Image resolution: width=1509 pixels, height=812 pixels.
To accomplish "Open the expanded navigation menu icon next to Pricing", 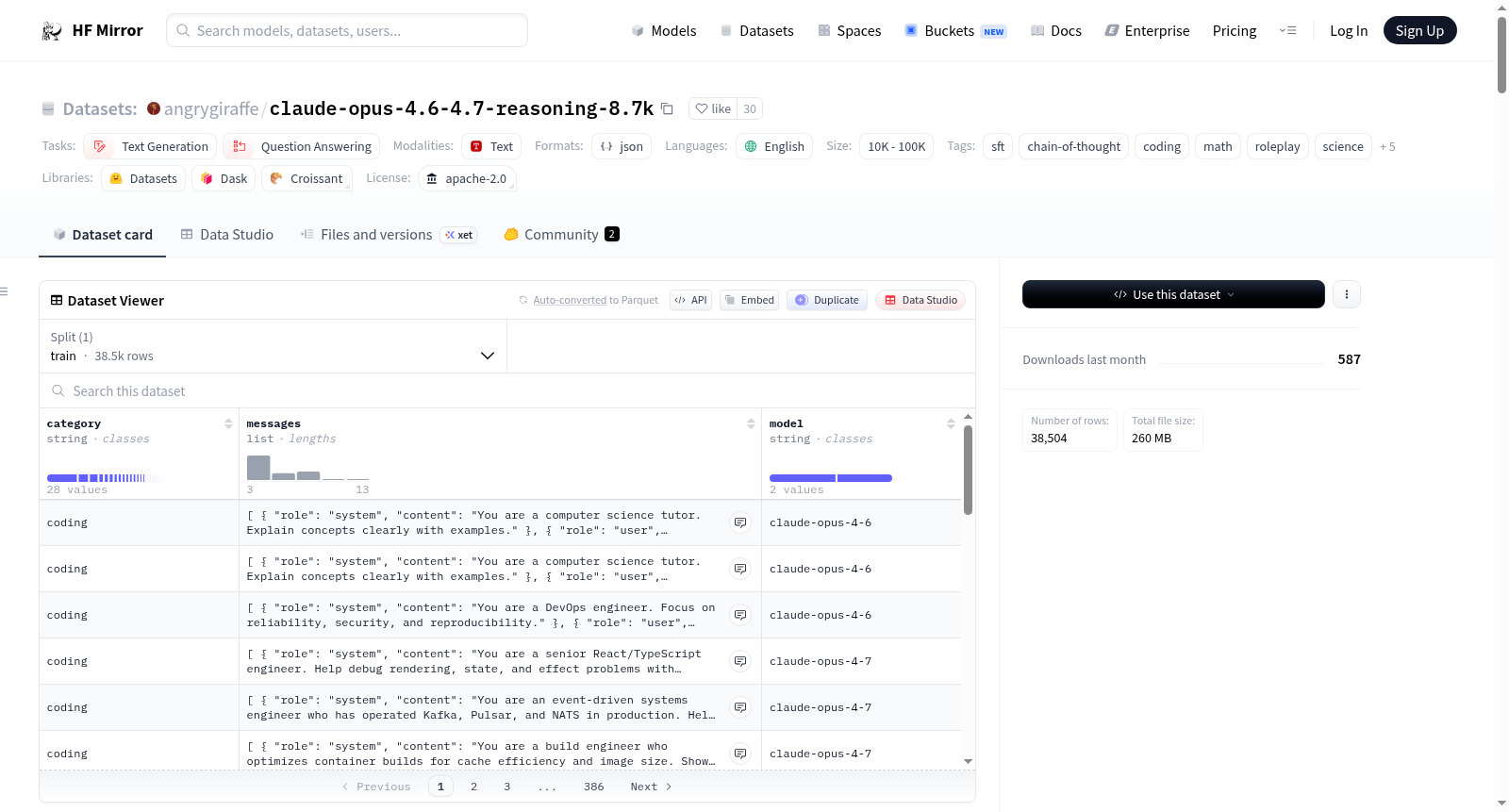I will [1287, 31].
